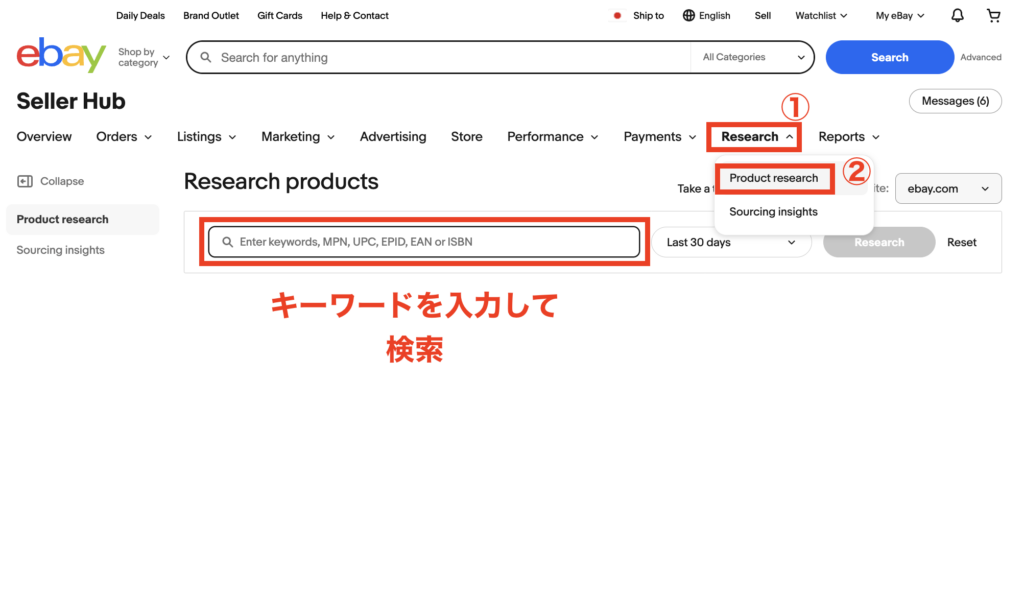Open the Listings tab menu
1024x596 pixels.
coord(206,137)
